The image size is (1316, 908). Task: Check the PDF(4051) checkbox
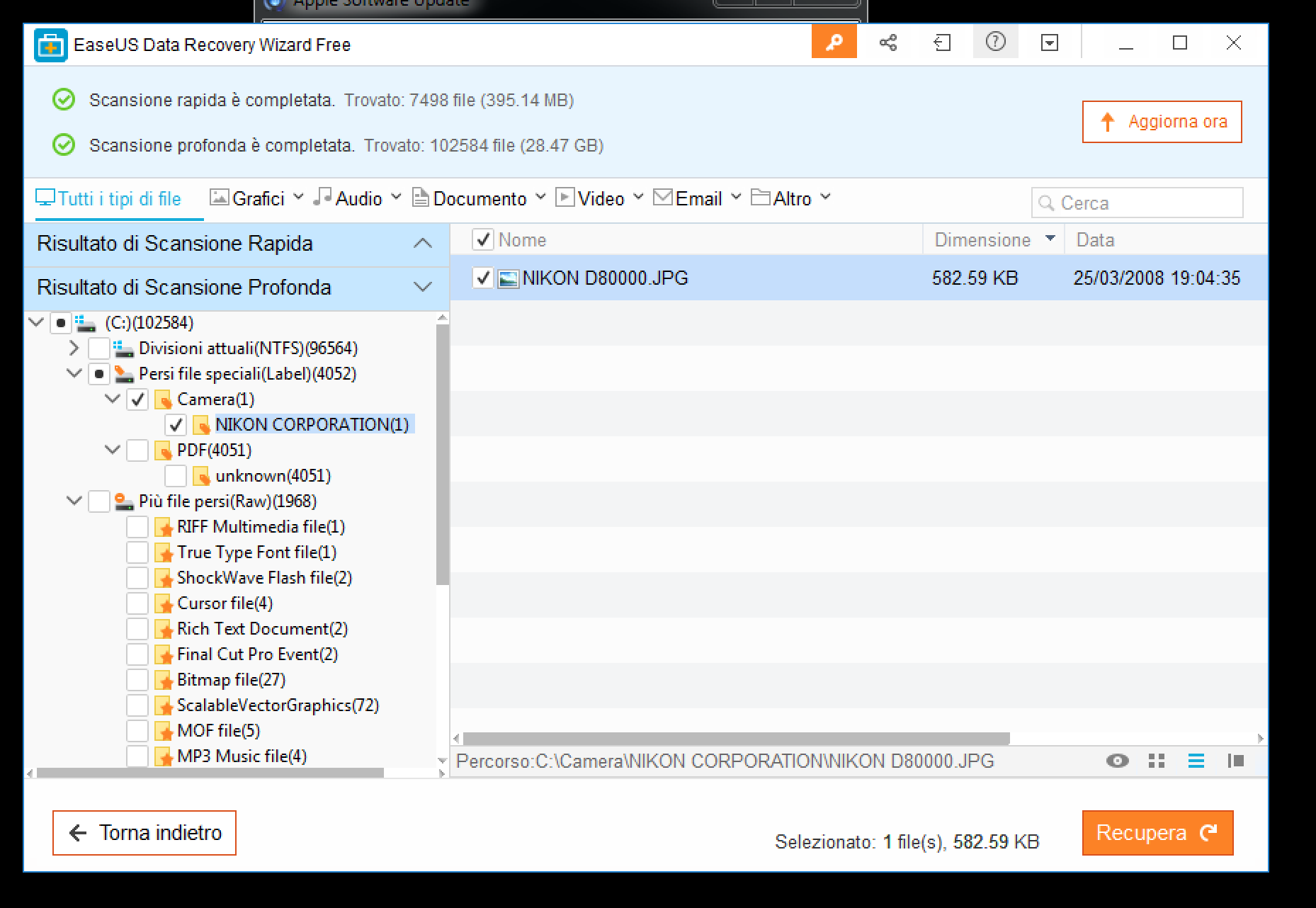(137, 450)
